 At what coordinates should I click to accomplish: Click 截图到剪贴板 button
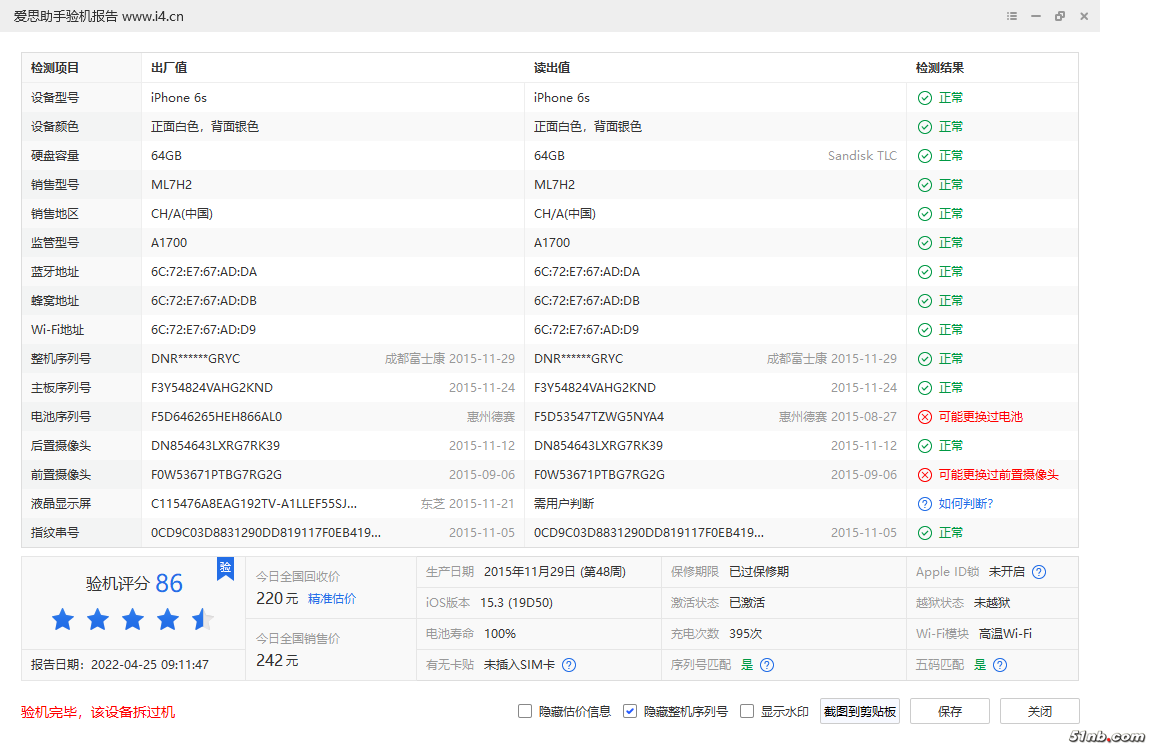pos(860,711)
